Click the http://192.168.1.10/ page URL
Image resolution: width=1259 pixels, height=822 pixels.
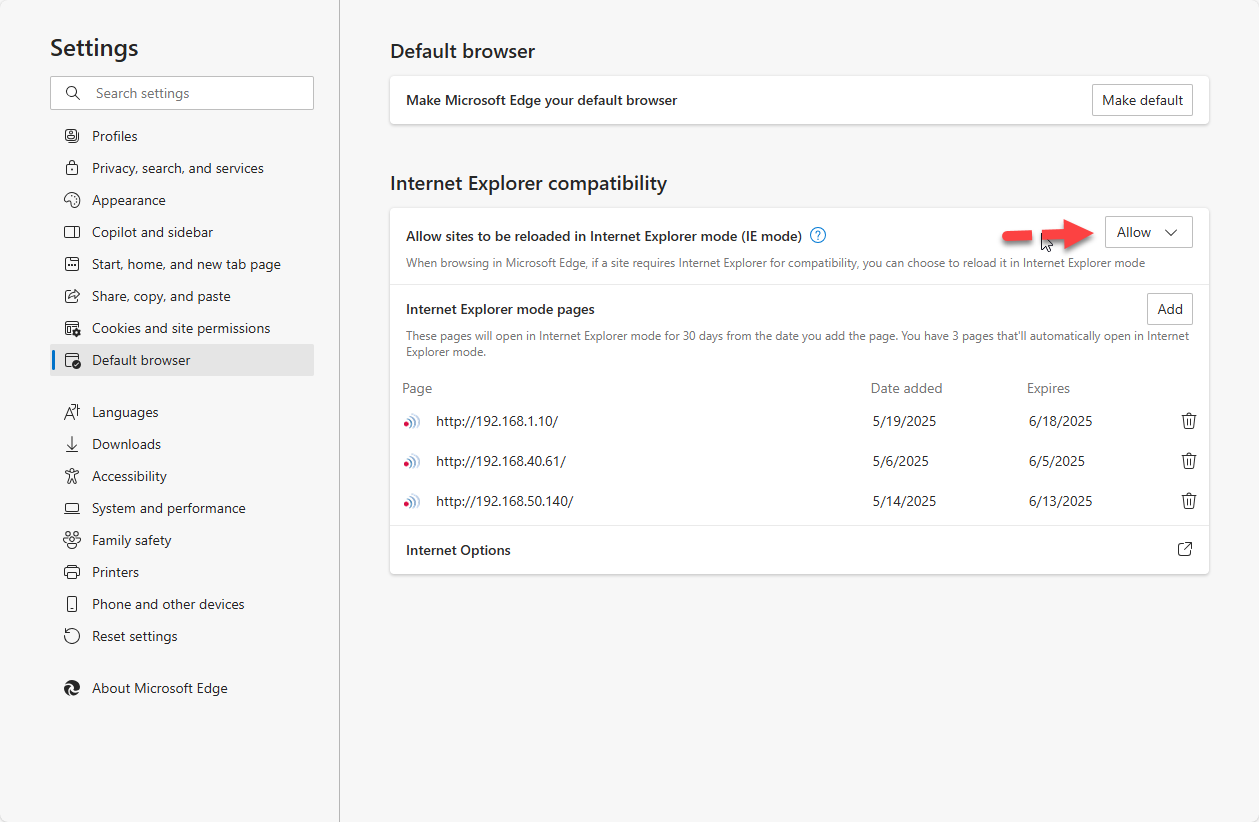pyautogui.click(x=497, y=421)
